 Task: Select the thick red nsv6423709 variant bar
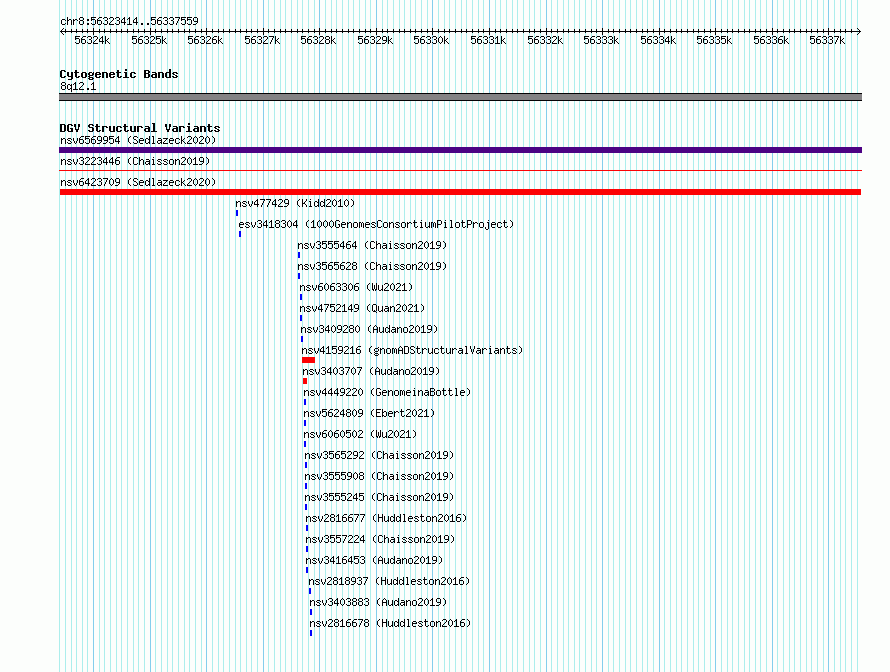pos(460,192)
